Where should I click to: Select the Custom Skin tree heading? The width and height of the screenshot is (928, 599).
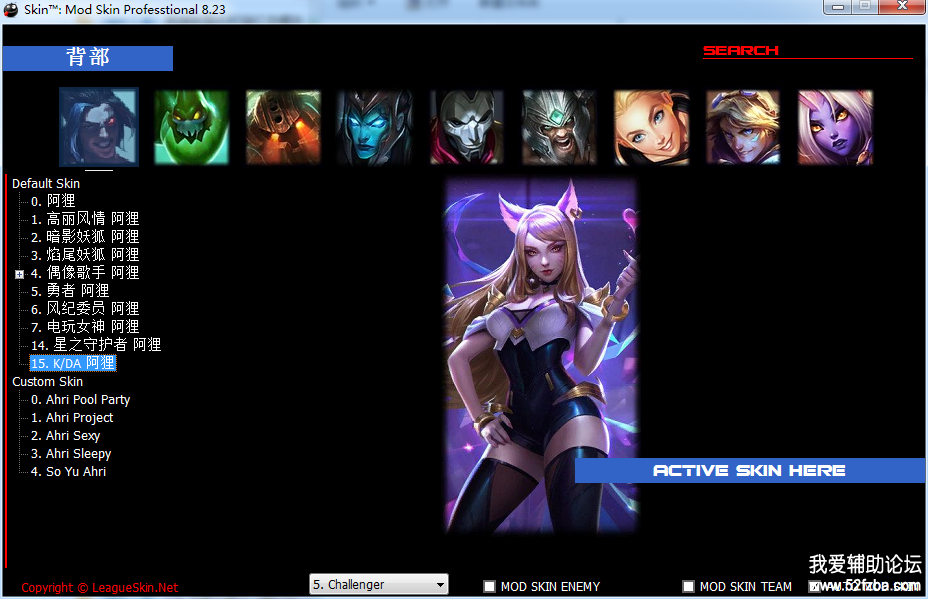tap(47, 382)
